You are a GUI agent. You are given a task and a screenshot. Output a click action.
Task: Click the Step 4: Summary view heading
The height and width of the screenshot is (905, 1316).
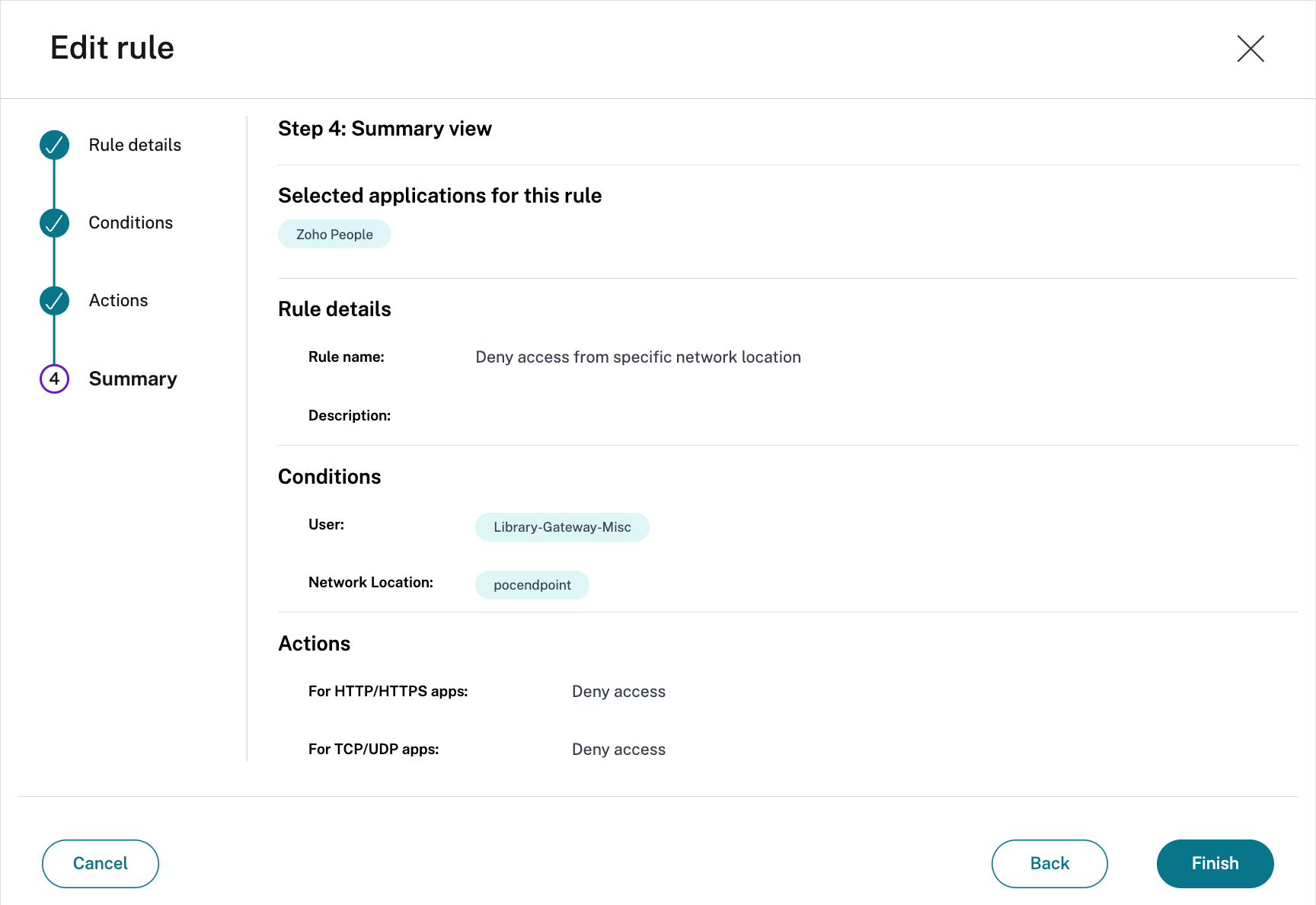385,129
